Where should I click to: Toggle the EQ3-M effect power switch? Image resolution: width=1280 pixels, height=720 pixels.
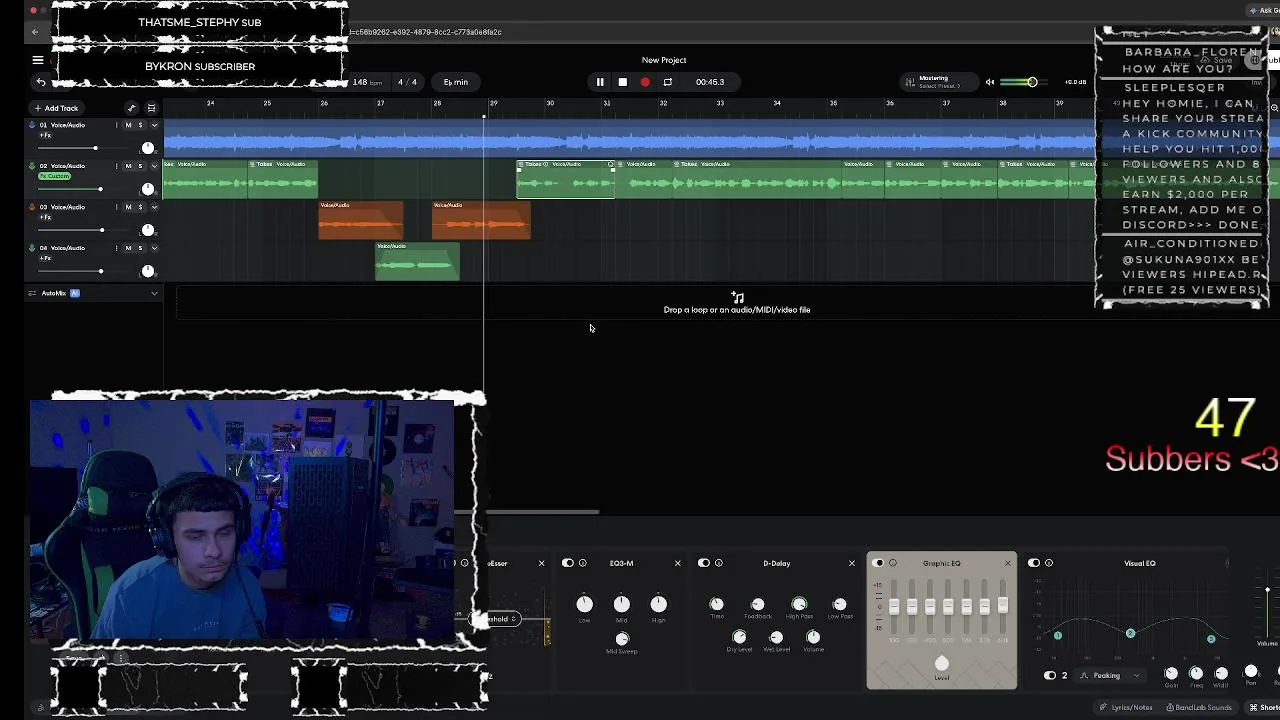pos(568,563)
